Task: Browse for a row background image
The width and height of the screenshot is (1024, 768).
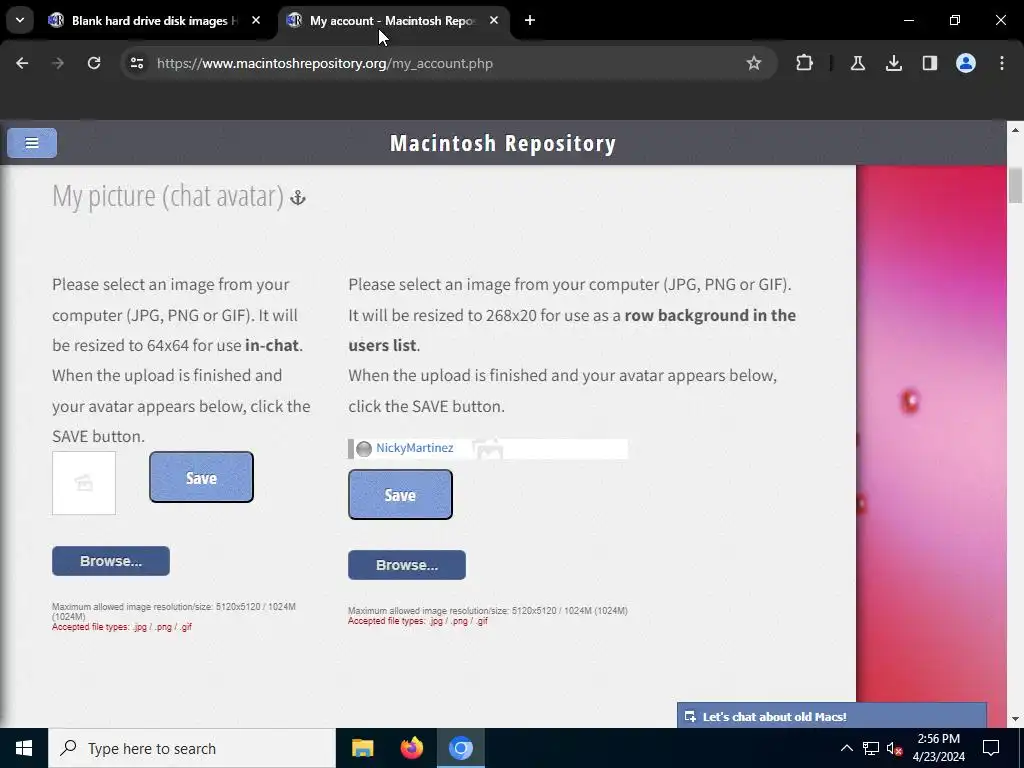Action: pos(407,565)
